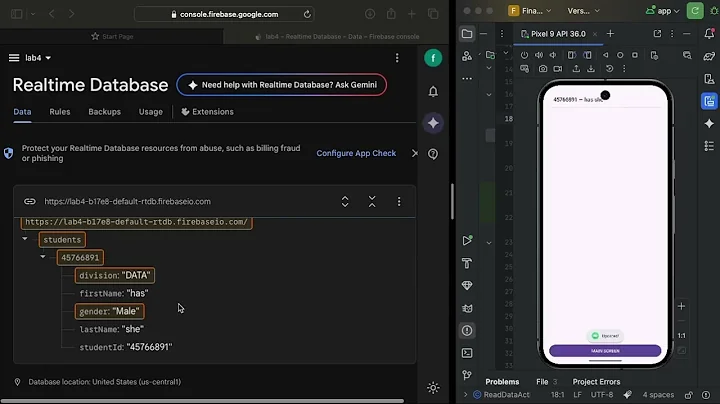Screen dimensions: 720x404
Task: Open app run configuration dropdown
Action: pos(663,11)
